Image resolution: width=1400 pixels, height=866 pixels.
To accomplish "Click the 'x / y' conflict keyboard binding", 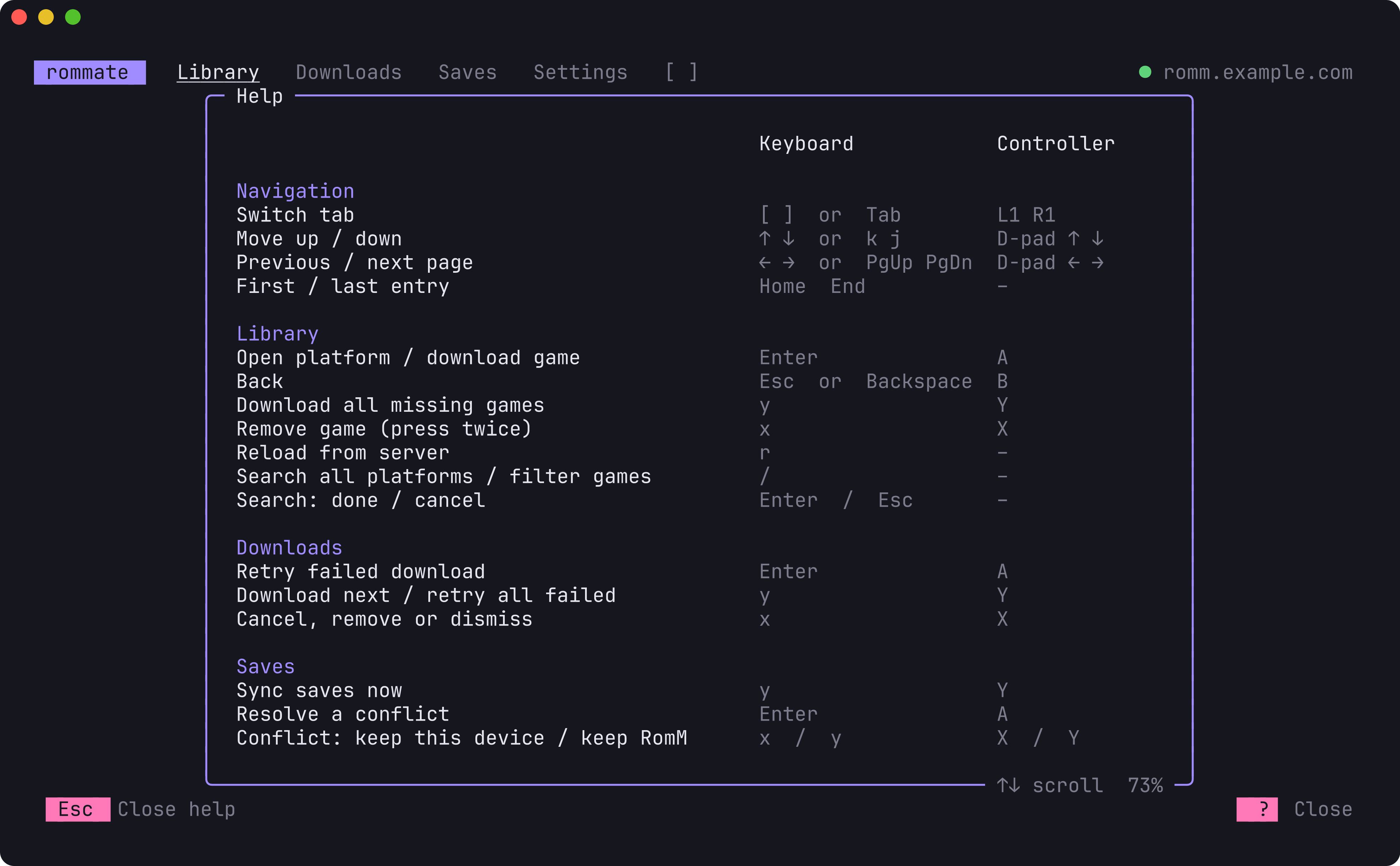I will pyautogui.click(x=800, y=738).
